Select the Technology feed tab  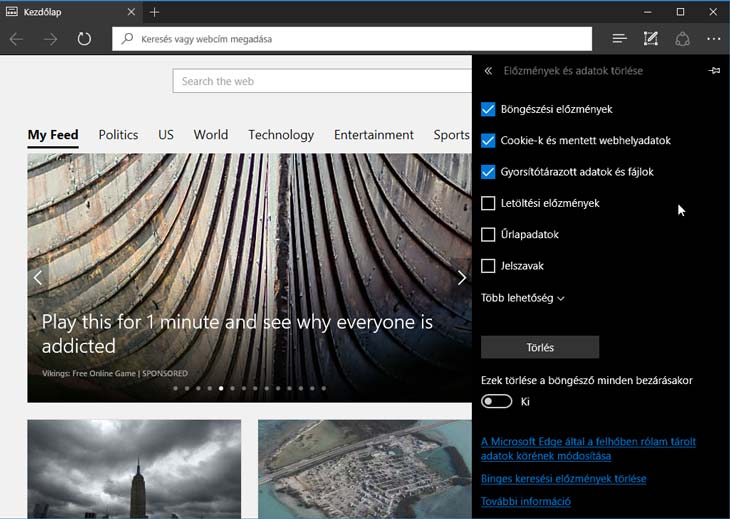[x=281, y=135]
